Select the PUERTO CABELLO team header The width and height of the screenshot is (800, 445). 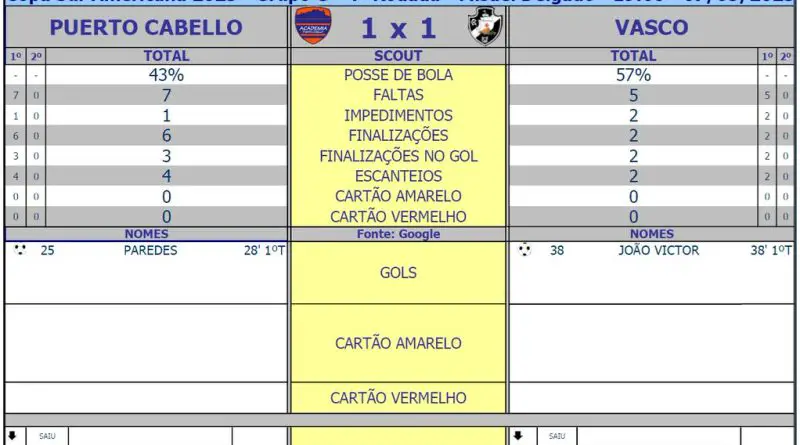pyautogui.click(x=146, y=28)
